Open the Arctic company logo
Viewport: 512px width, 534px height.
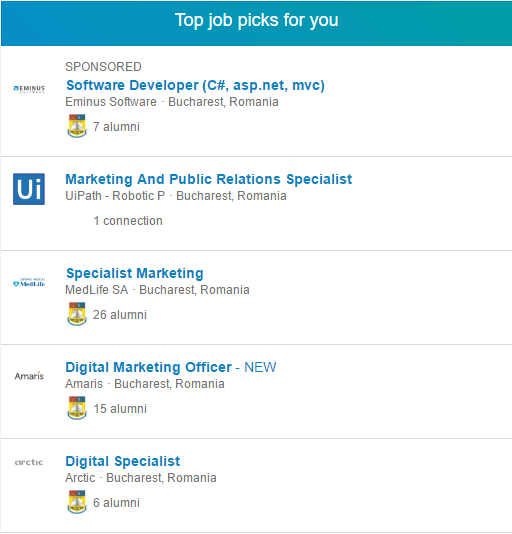pyautogui.click(x=29, y=462)
